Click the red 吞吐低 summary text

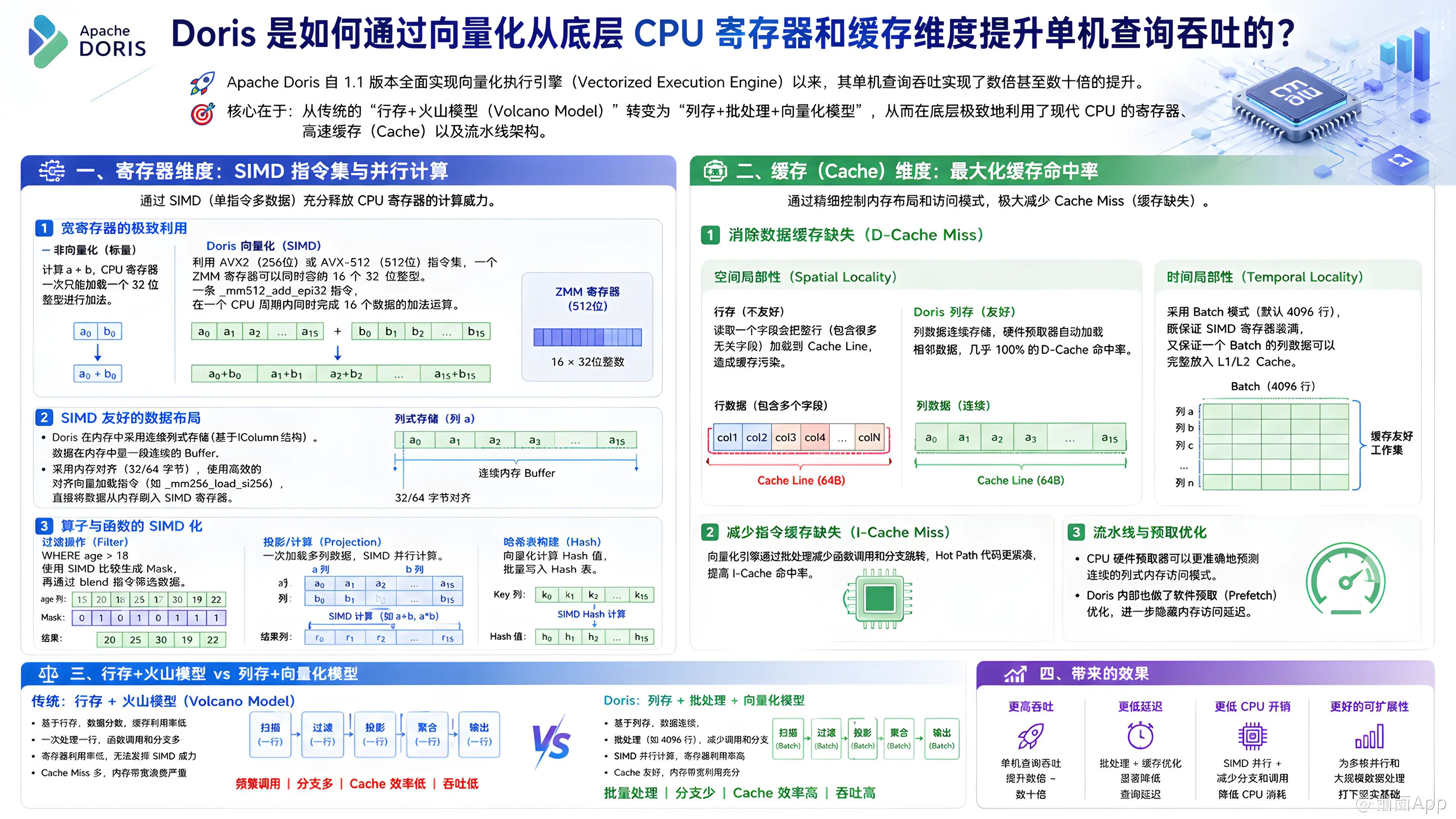click(460, 783)
